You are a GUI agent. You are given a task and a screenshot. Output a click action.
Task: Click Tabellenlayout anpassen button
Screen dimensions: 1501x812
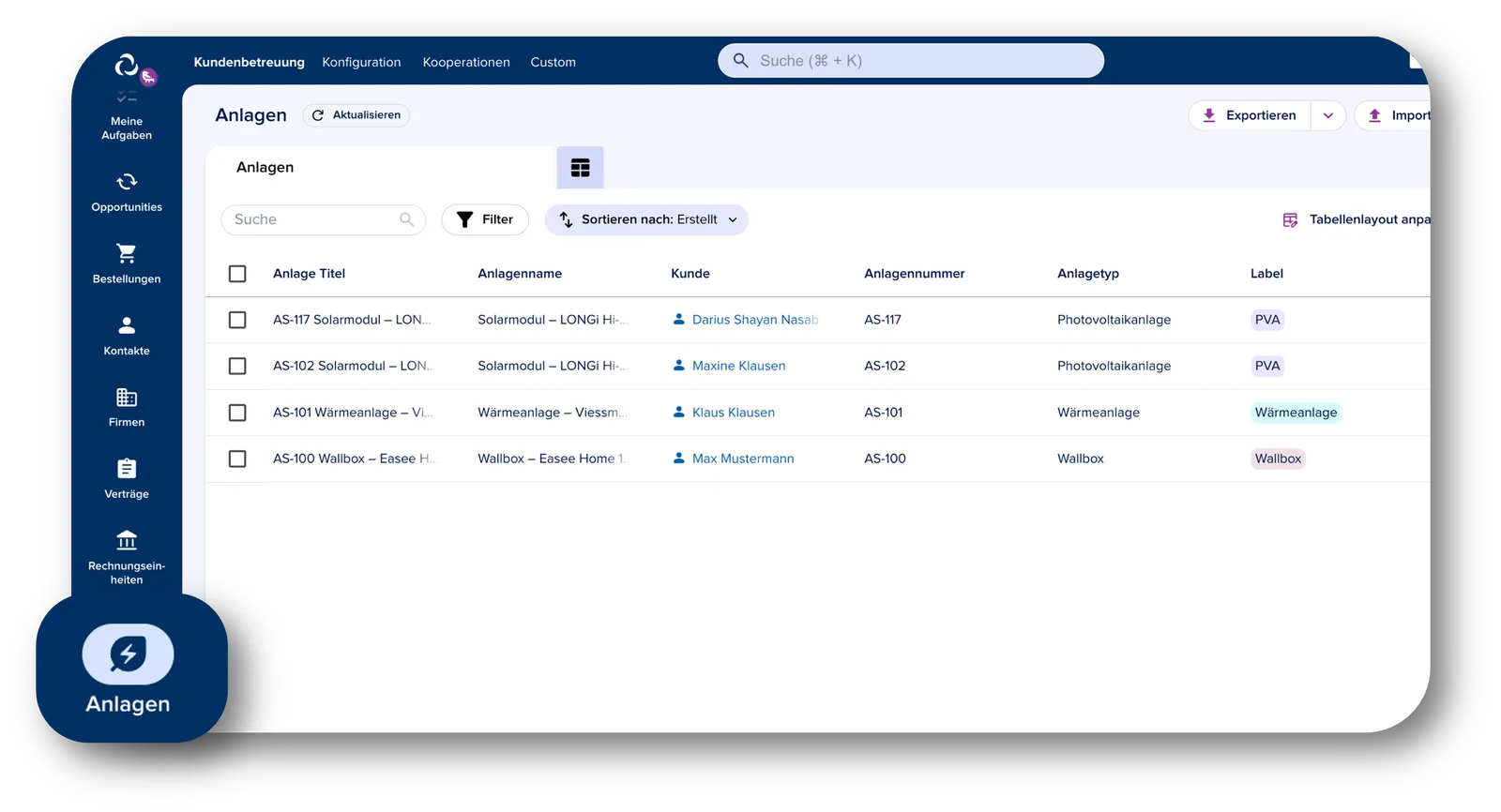1357,219
